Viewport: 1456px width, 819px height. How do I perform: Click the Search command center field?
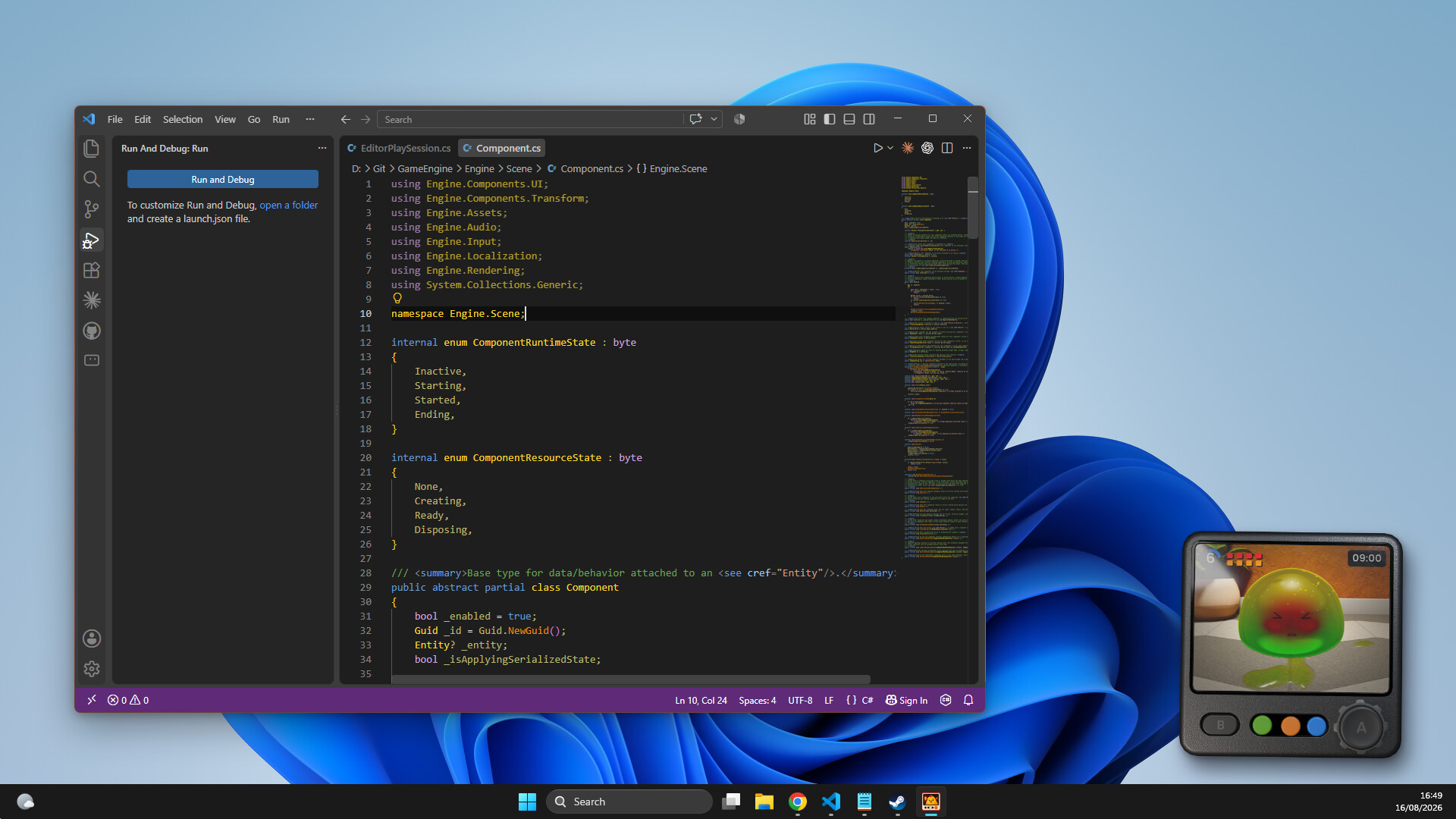click(531, 119)
